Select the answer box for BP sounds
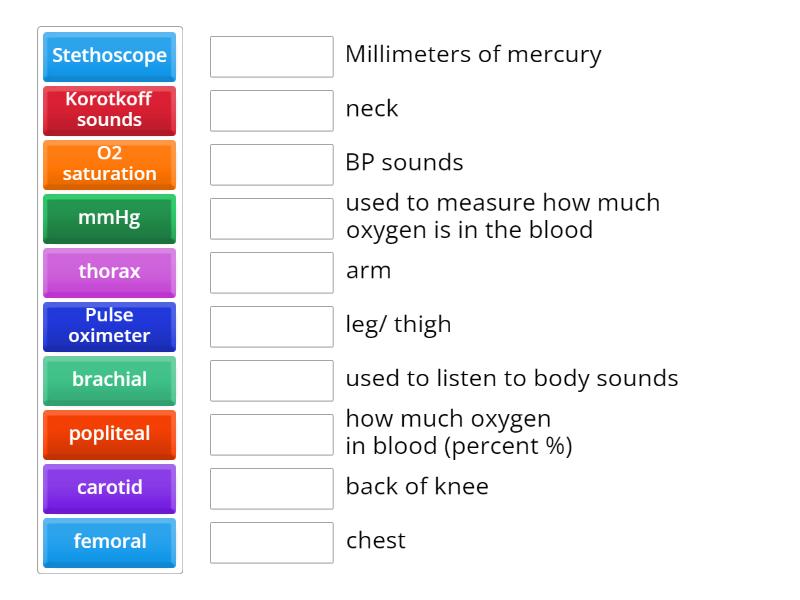Screen dimensions: 800x600 271,164
